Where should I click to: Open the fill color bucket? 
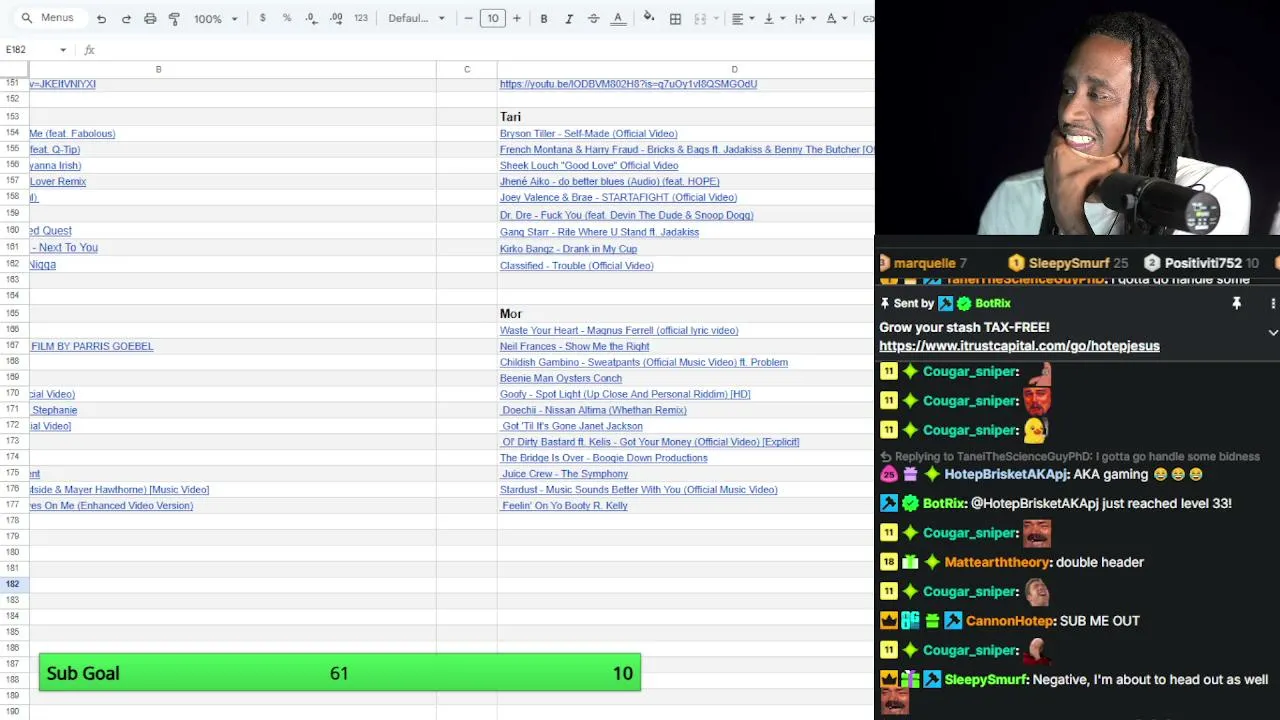649,18
